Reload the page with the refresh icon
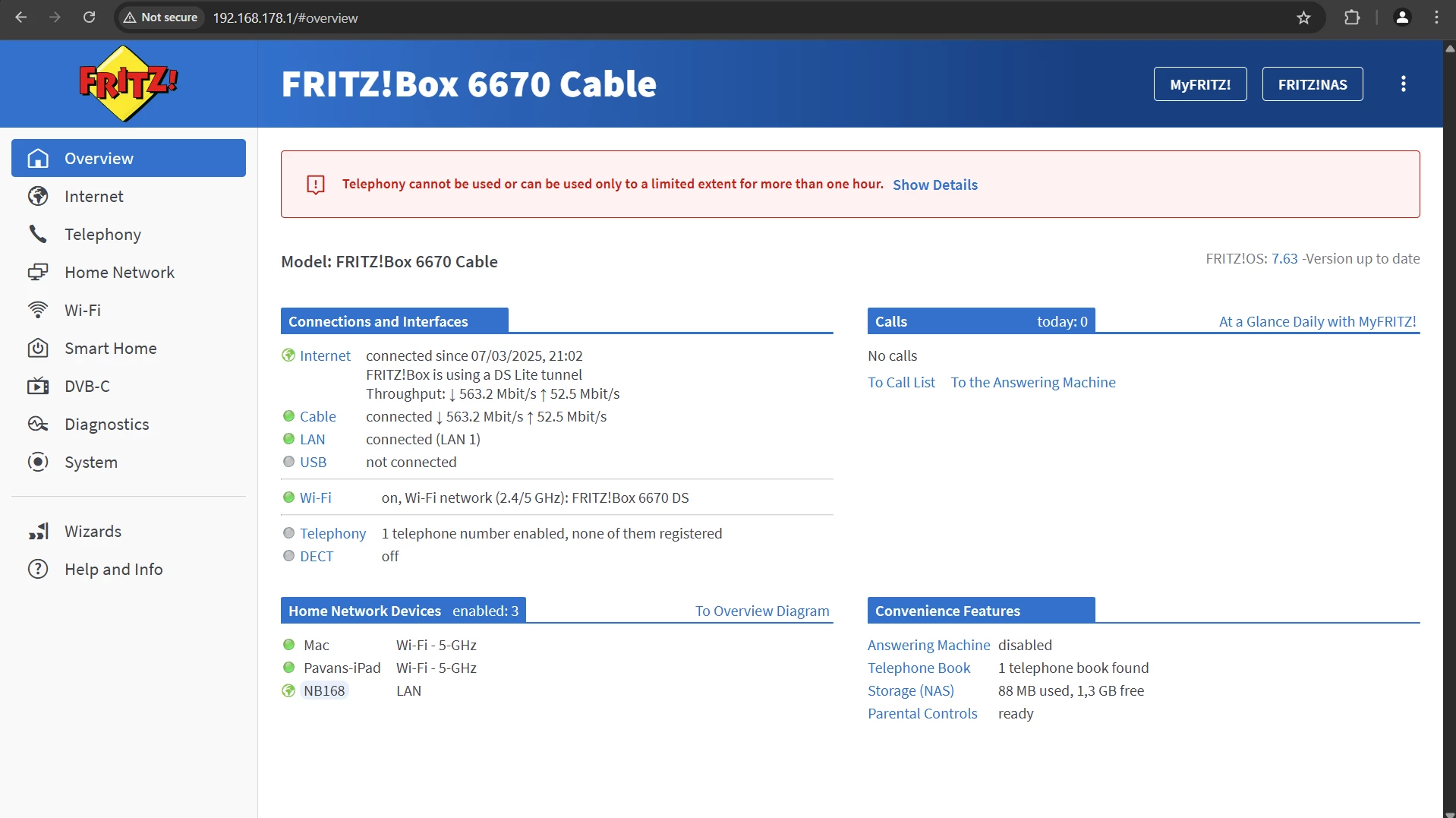This screenshot has width=1456, height=818. coord(89,17)
